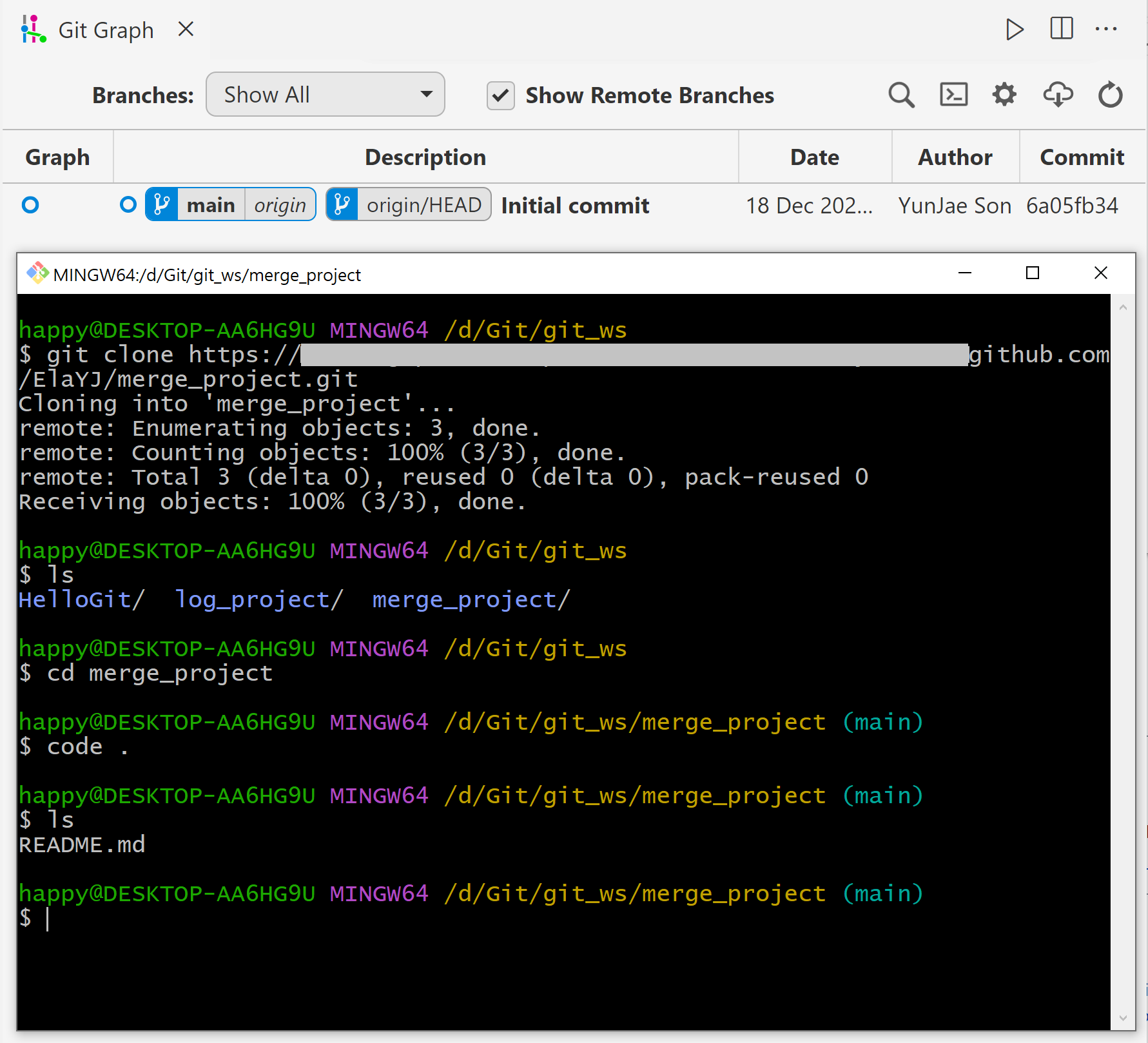1148x1043 pixels.
Task: Click the Graph column header
Action: (57, 157)
